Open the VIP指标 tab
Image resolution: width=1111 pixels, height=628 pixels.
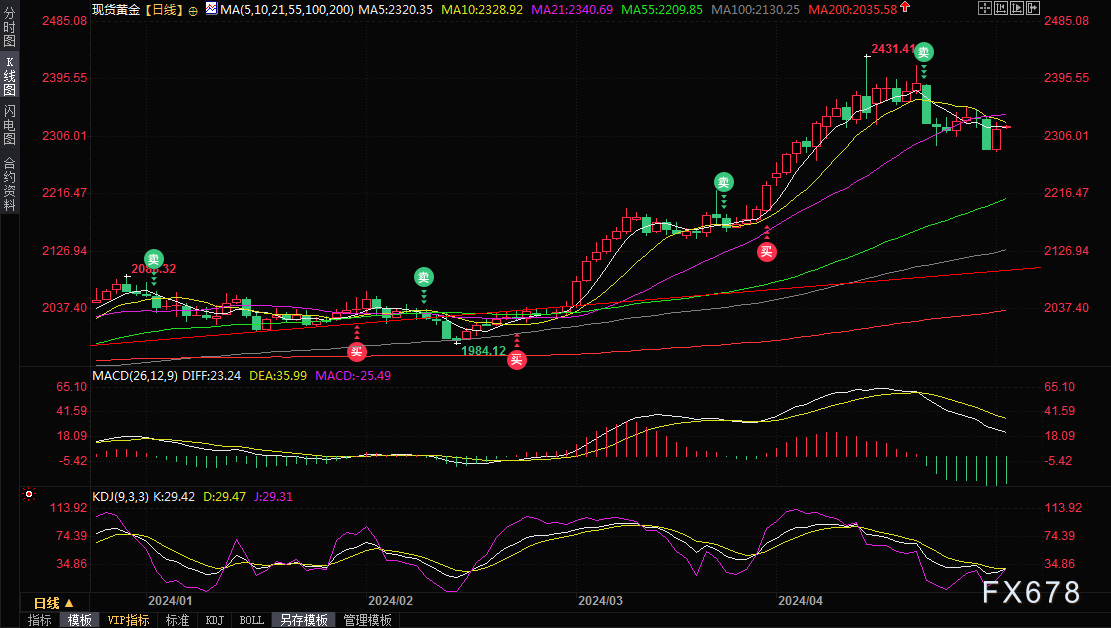128,620
